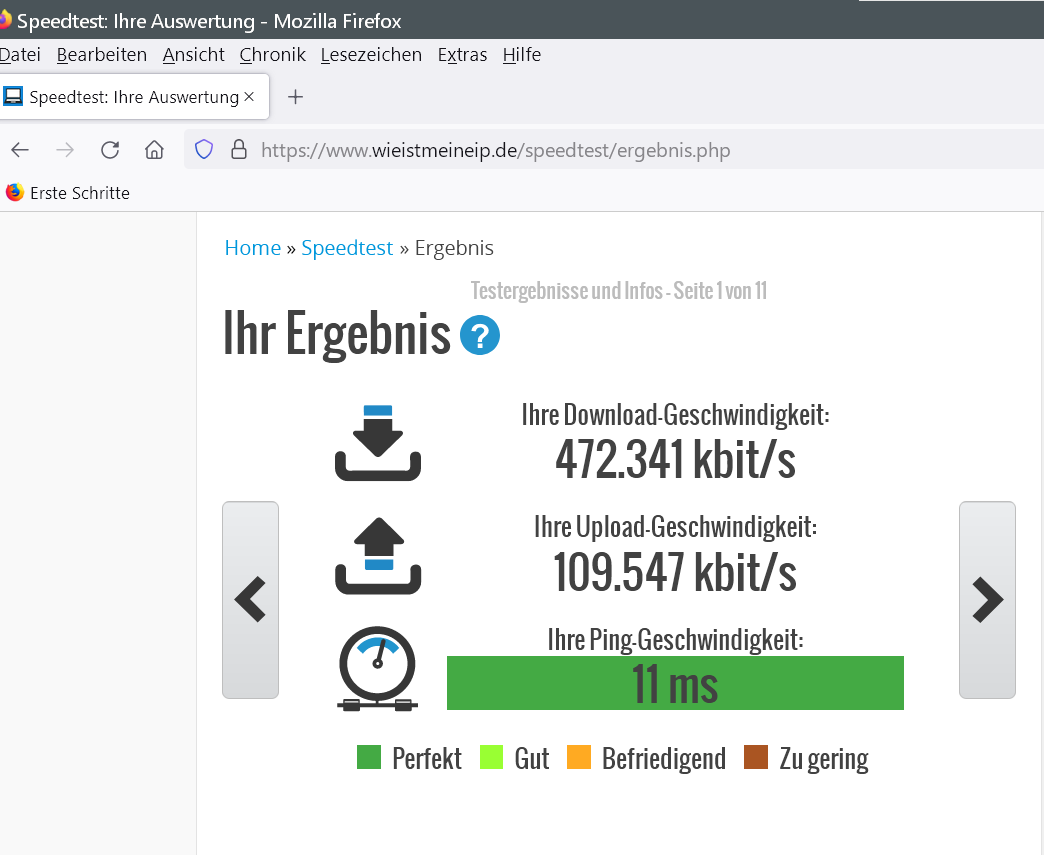Click the ping gauge icon
The width and height of the screenshot is (1044, 855).
[378, 668]
